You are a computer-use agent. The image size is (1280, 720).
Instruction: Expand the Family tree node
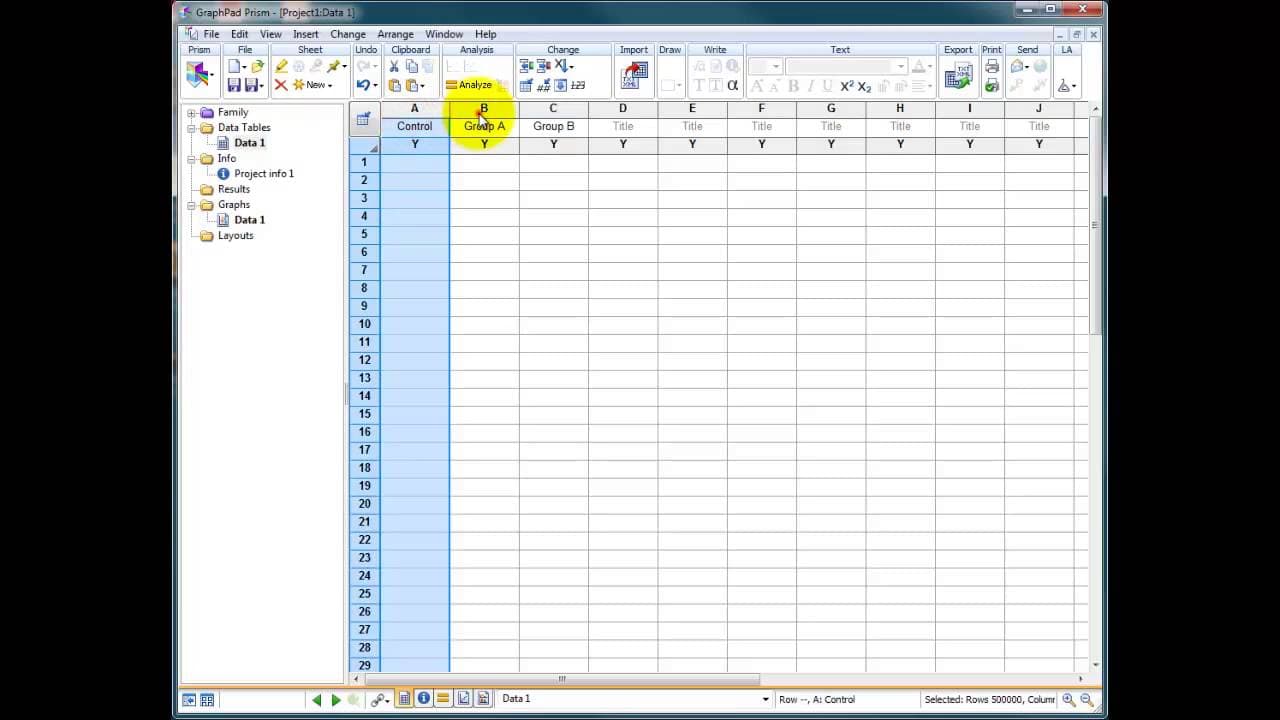[x=192, y=113]
